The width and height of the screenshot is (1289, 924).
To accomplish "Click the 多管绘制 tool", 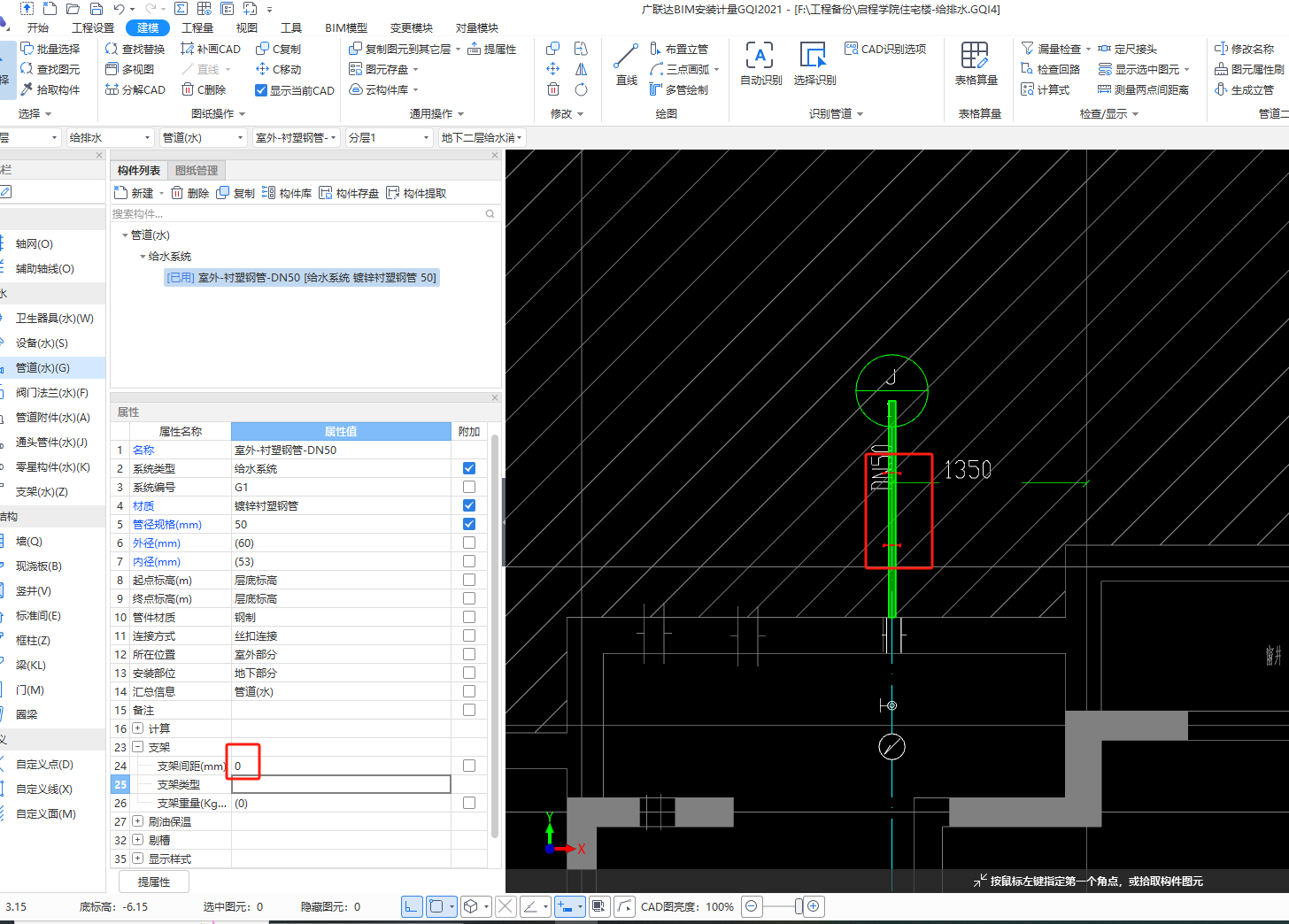I will tap(679, 89).
